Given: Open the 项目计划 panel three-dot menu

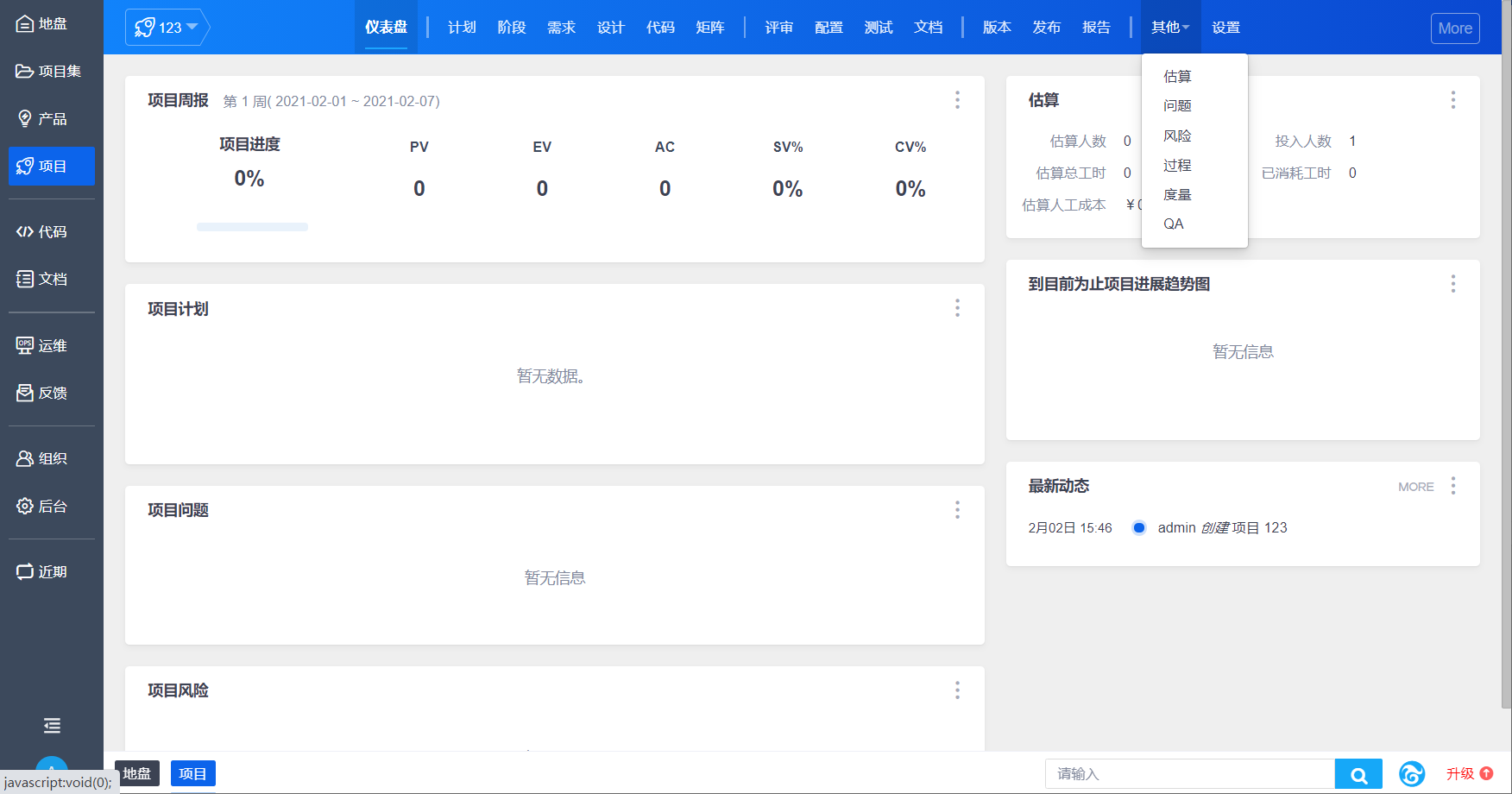Looking at the screenshot, I should click(957, 308).
